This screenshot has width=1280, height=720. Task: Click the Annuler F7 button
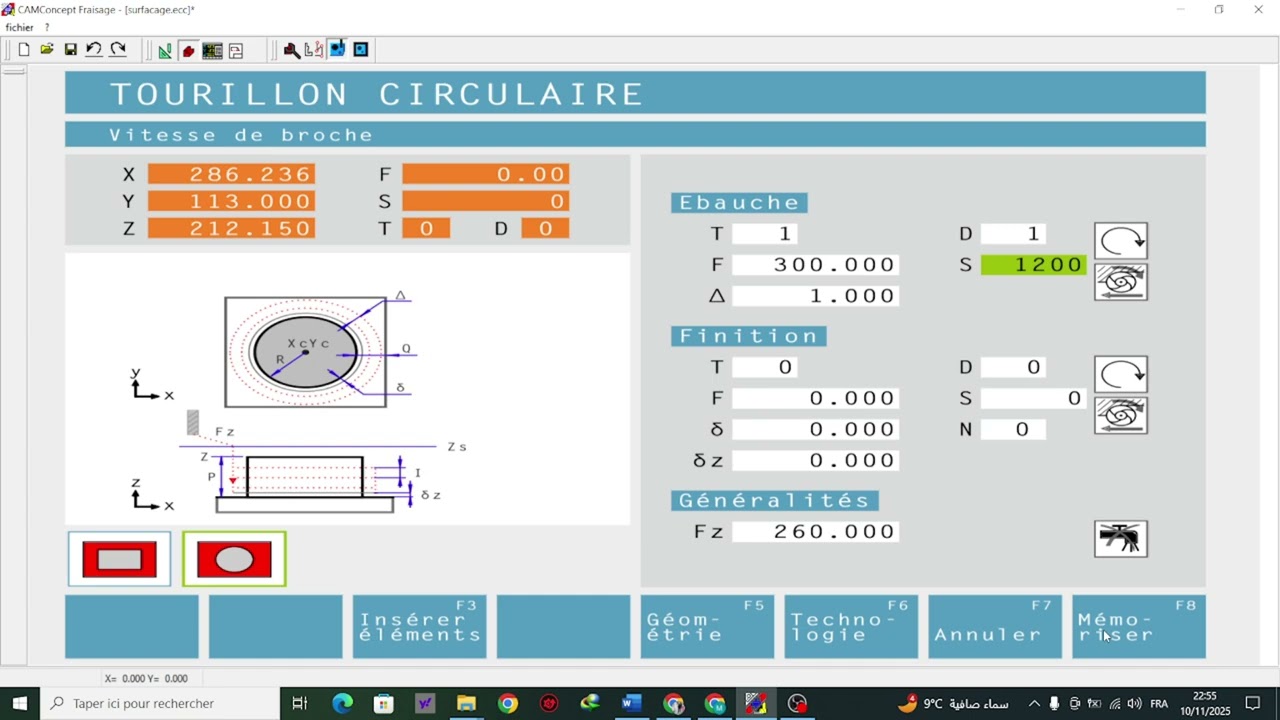pyautogui.click(x=995, y=627)
